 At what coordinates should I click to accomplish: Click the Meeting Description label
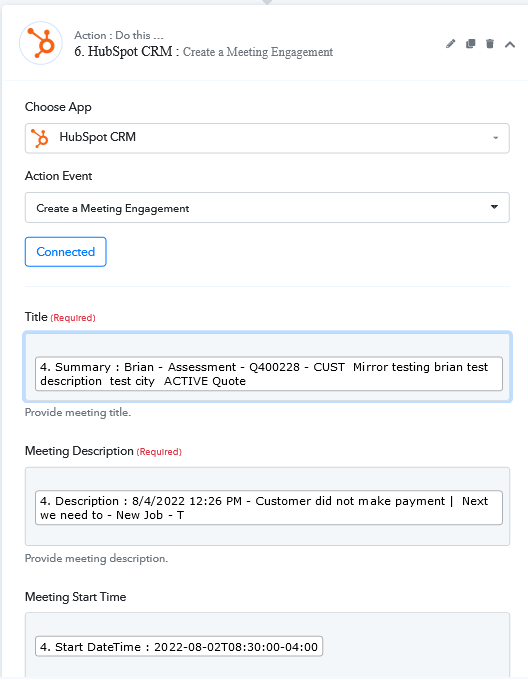(x=79, y=451)
